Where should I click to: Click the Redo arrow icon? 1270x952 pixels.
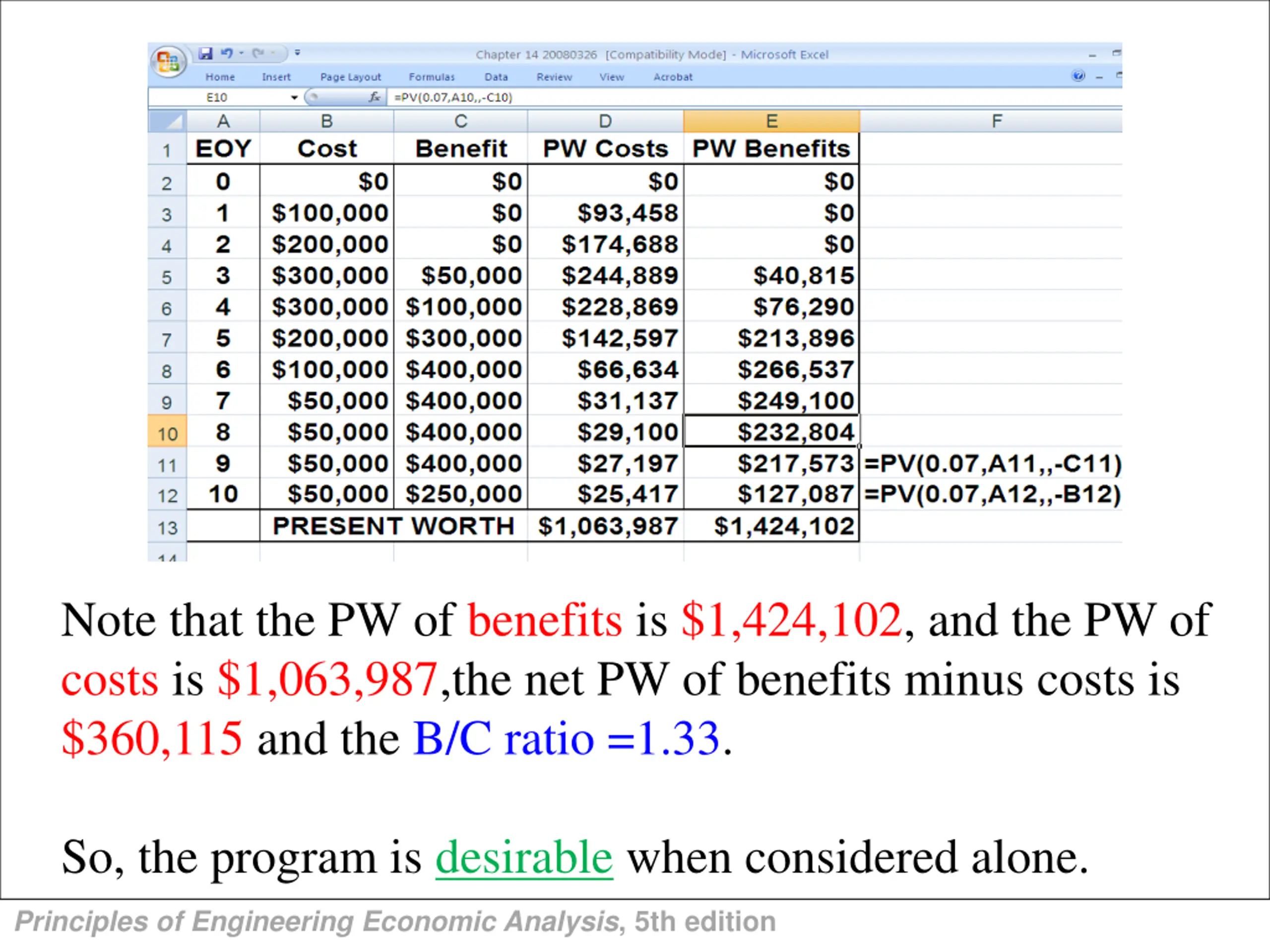click(258, 54)
